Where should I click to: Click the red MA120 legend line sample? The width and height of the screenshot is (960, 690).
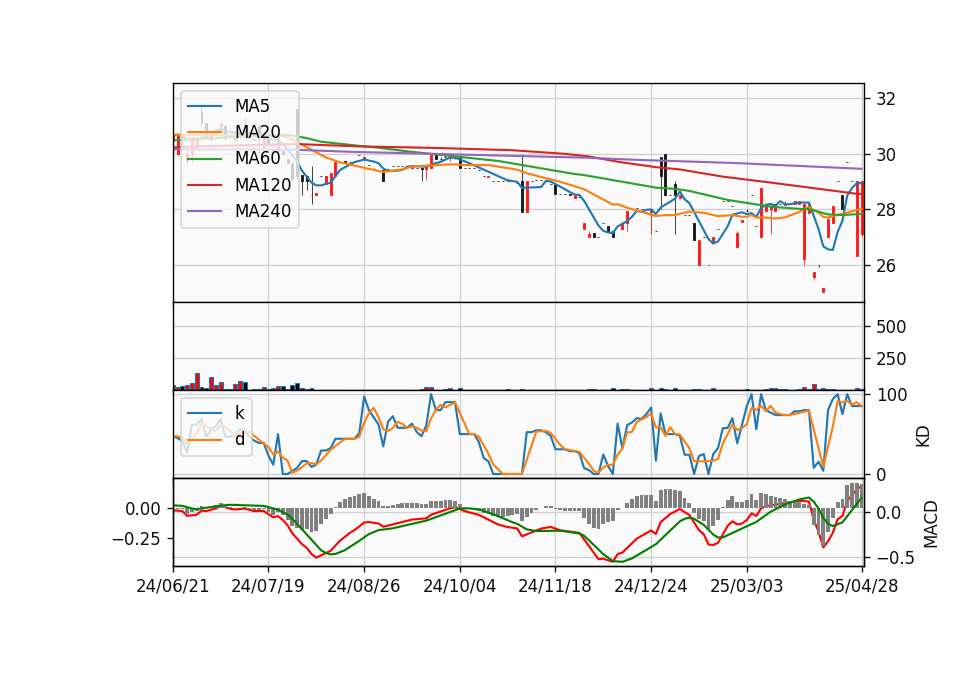(x=204, y=185)
